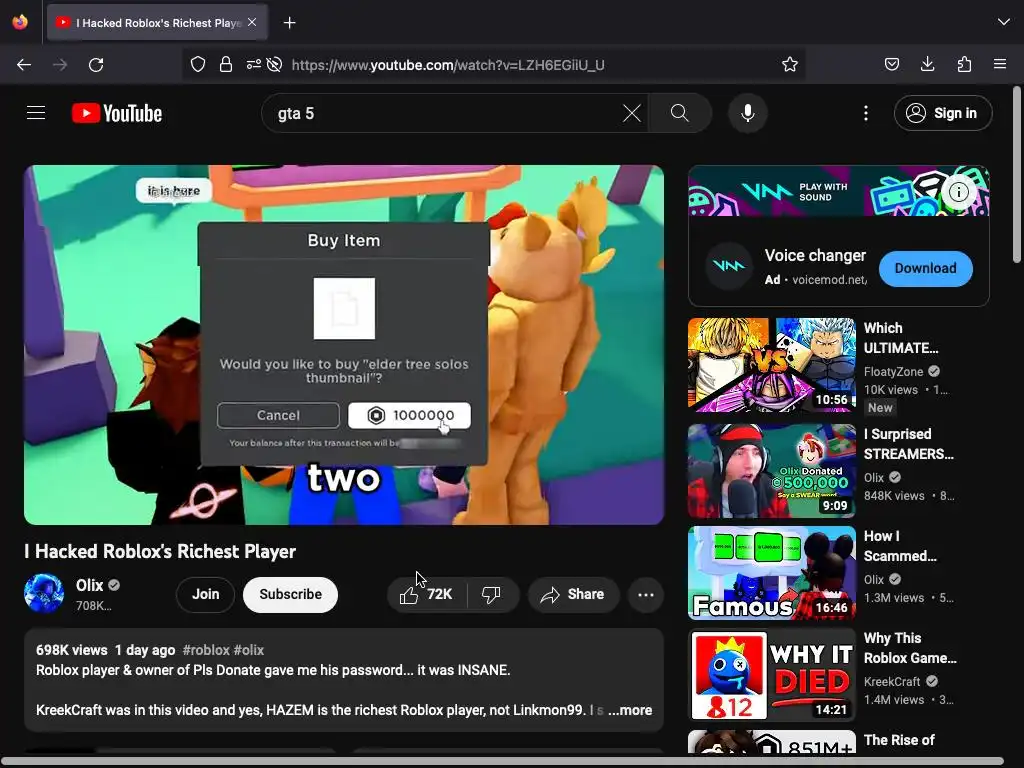Viewport: 1024px width, 768px height.
Task: Click the '708K...' subscriber count text
Action: tap(93, 605)
